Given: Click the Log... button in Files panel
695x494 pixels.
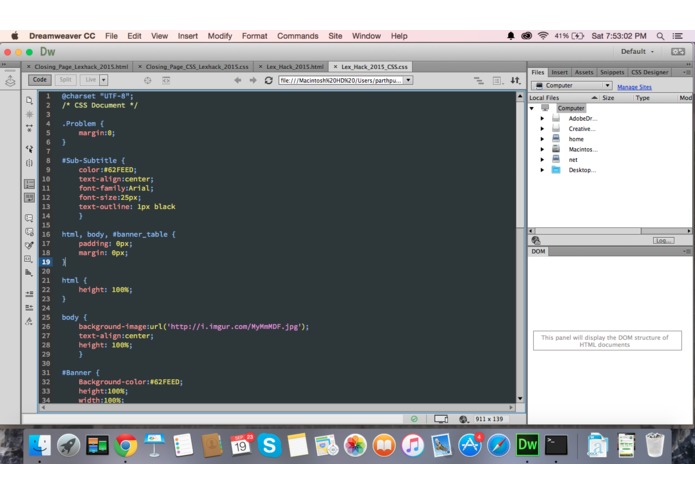Looking at the screenshot, I should coord(663,241).
